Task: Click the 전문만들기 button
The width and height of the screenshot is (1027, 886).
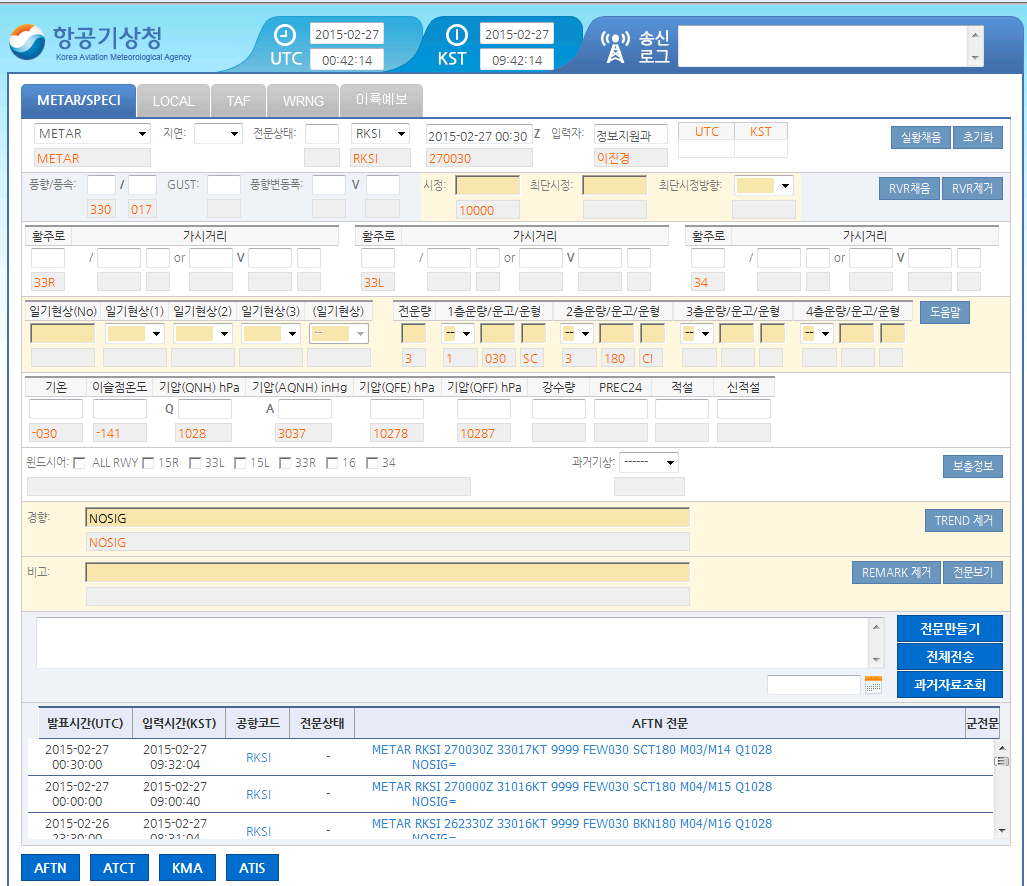Action: pyautogui.click(x=950, y=629)
